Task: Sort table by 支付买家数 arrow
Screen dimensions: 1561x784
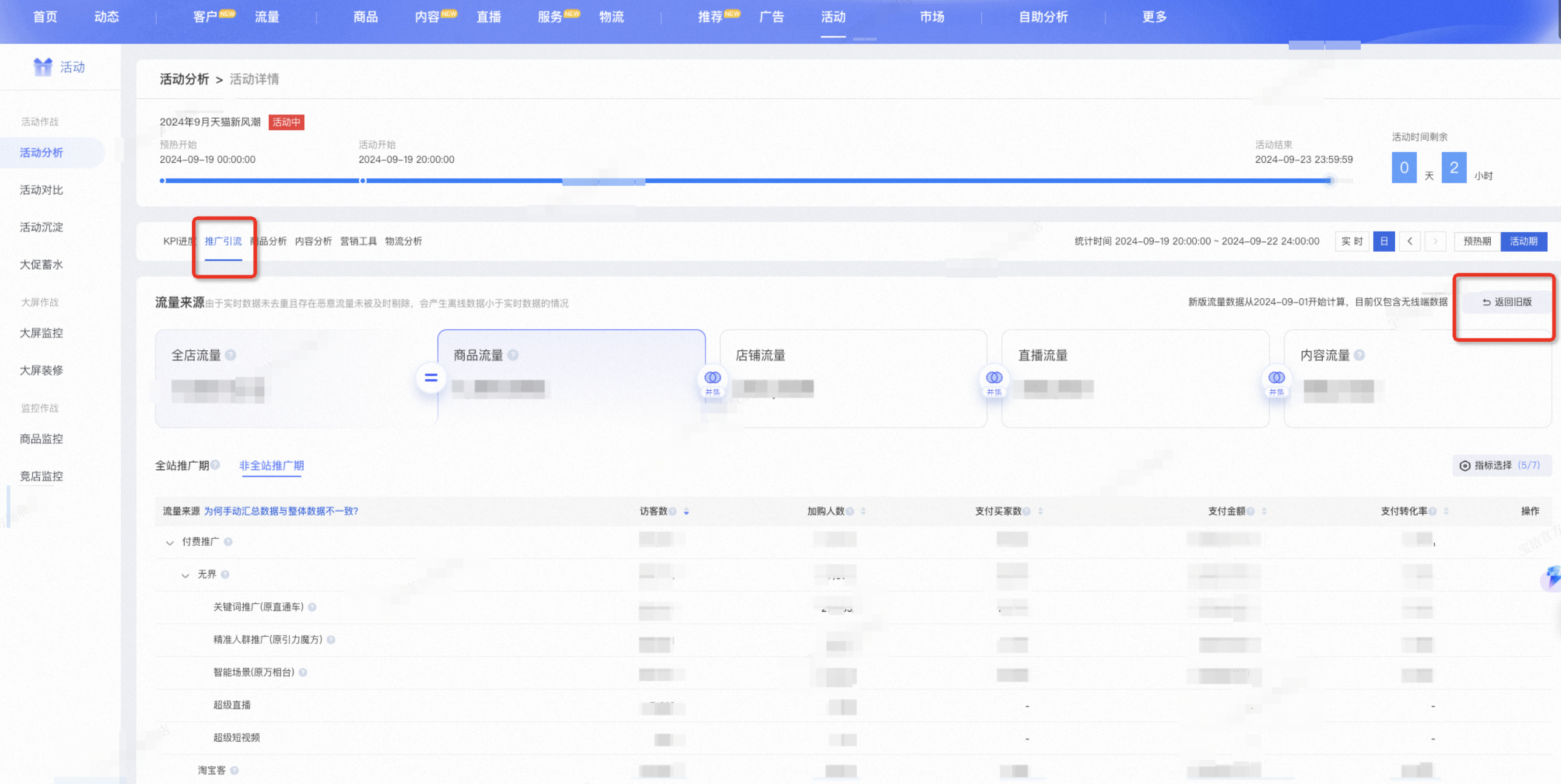Action: click(x=1041, y=511)
